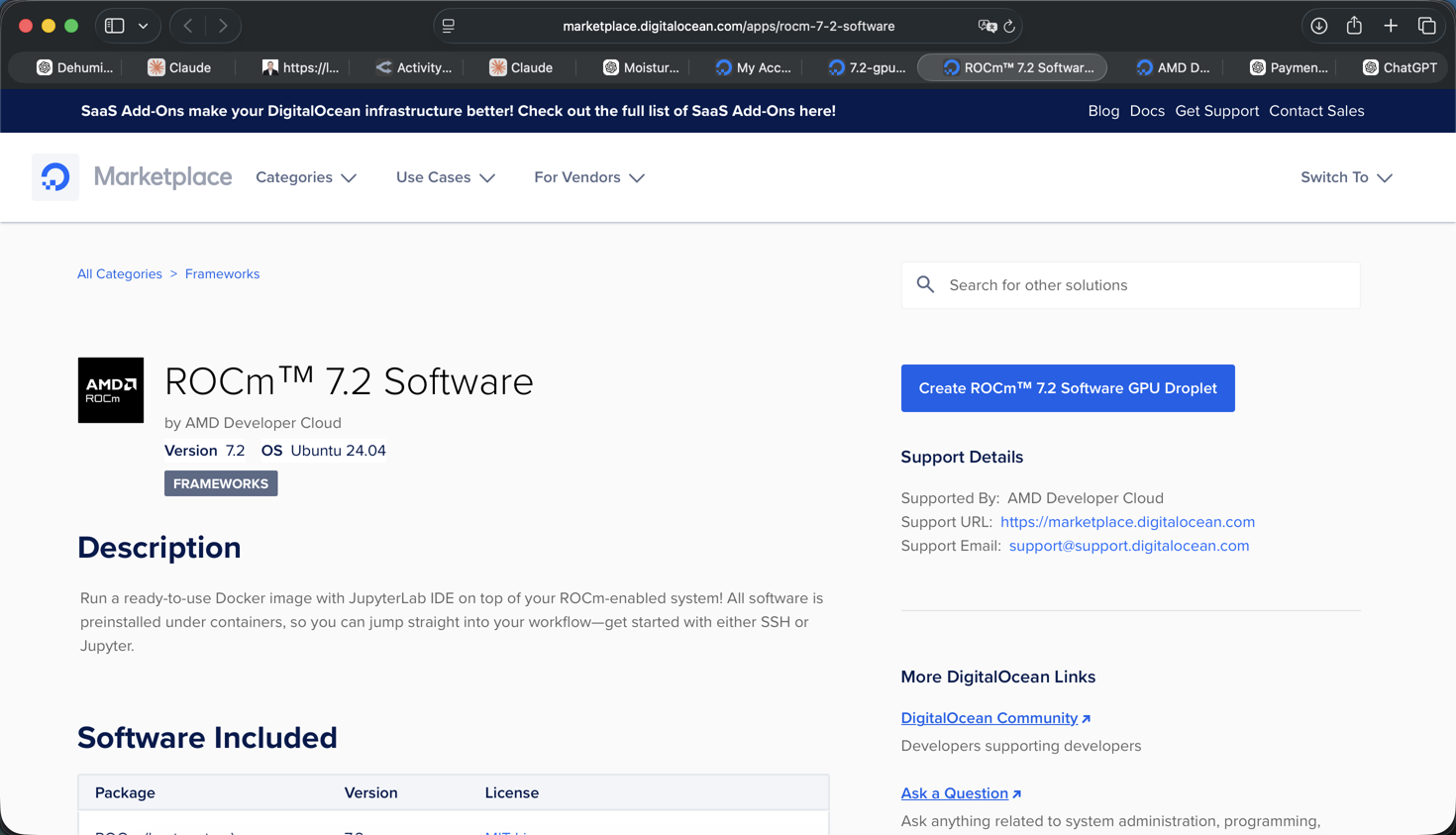Switch to the AMD D... tab
The height and width of the screenshot is (835, 1456).
(1174, 67)
